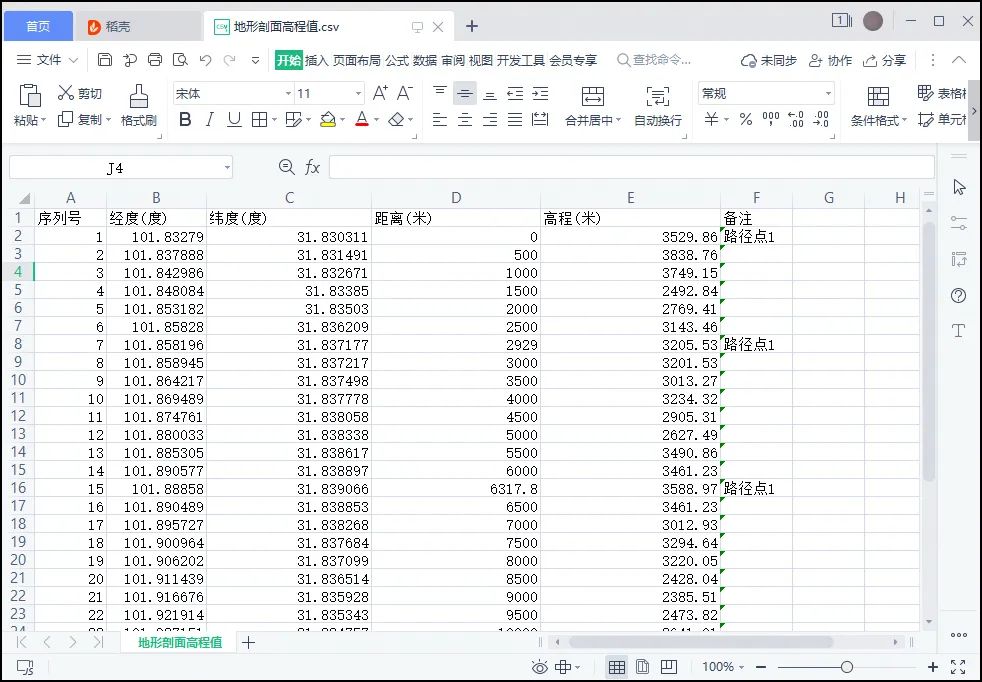The image size is (982, 682).
Task: Click the 分享 share button
Action: tap(884, 60)
